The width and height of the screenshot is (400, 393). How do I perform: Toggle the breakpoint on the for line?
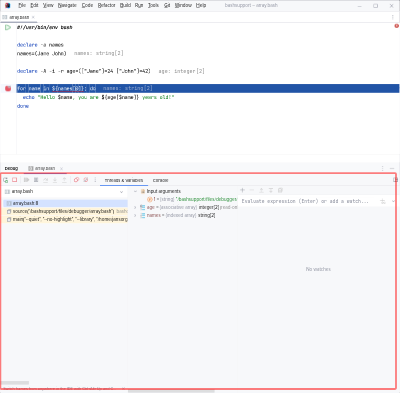(x=8, y=88)
